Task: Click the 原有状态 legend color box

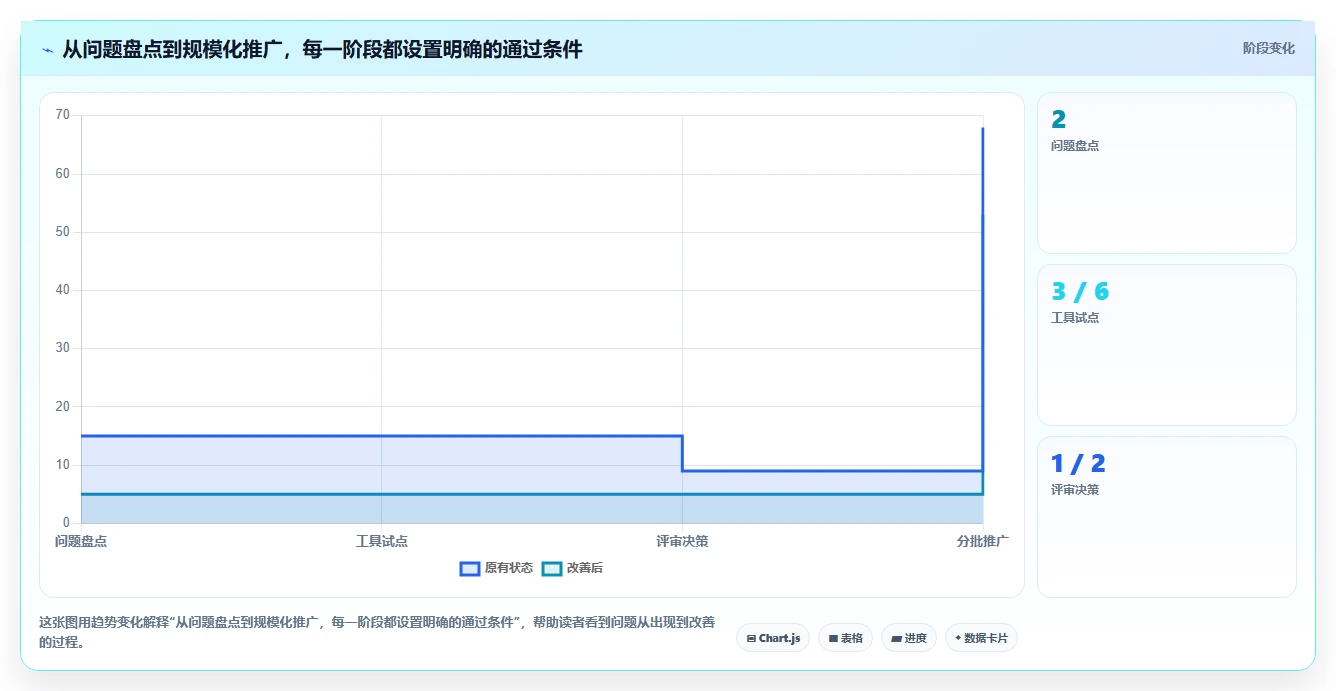Action: [470, 568]
